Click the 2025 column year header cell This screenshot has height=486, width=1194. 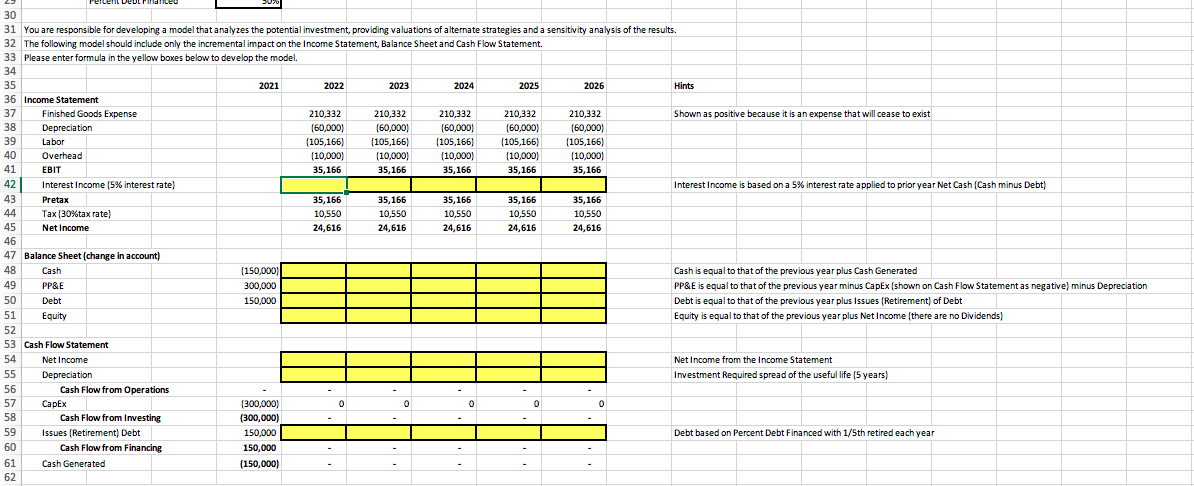pos(509,86)
